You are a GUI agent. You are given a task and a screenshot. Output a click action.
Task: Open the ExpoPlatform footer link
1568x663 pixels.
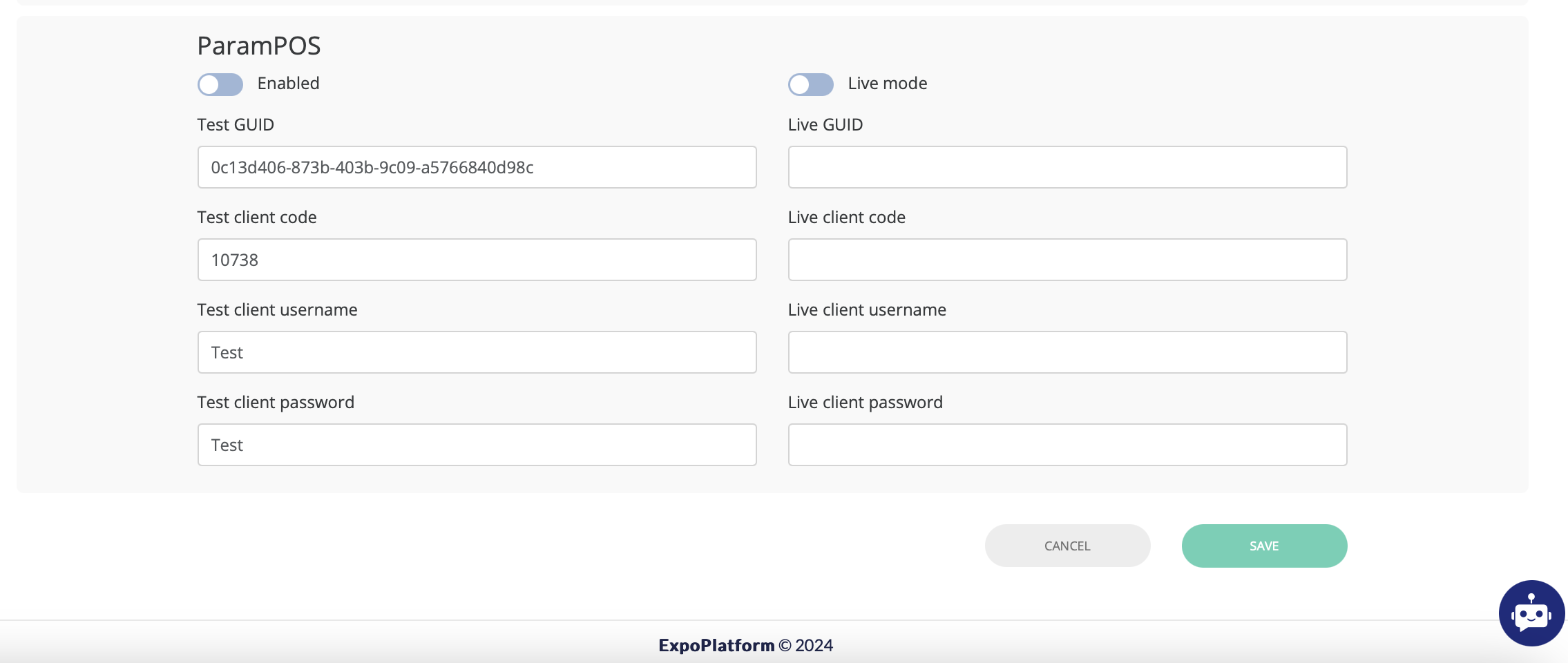pos(716,645)
